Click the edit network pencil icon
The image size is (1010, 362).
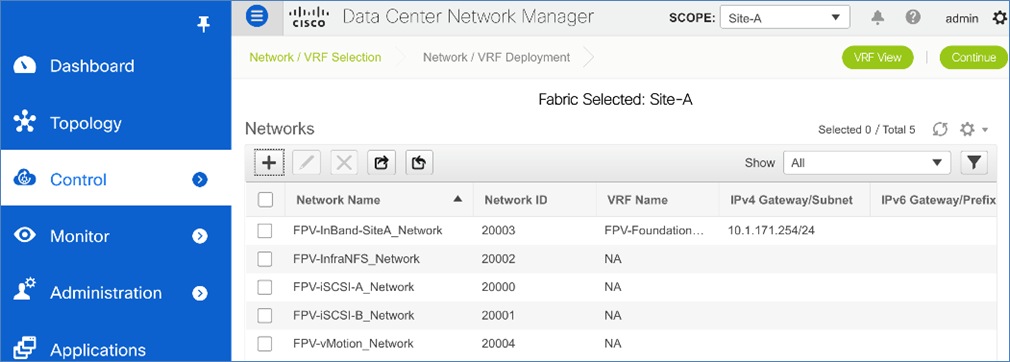(306, 163)
